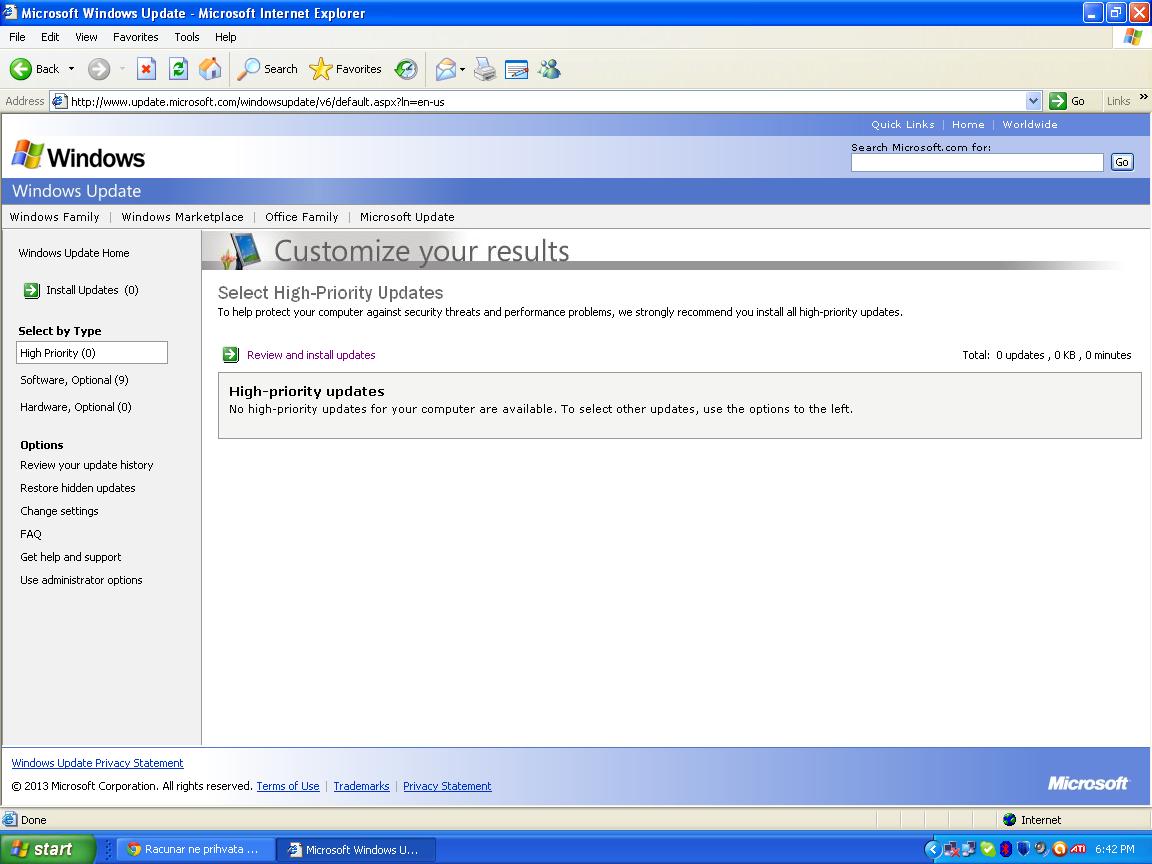
Task: Click Get help and support
Action: [71, 557]
